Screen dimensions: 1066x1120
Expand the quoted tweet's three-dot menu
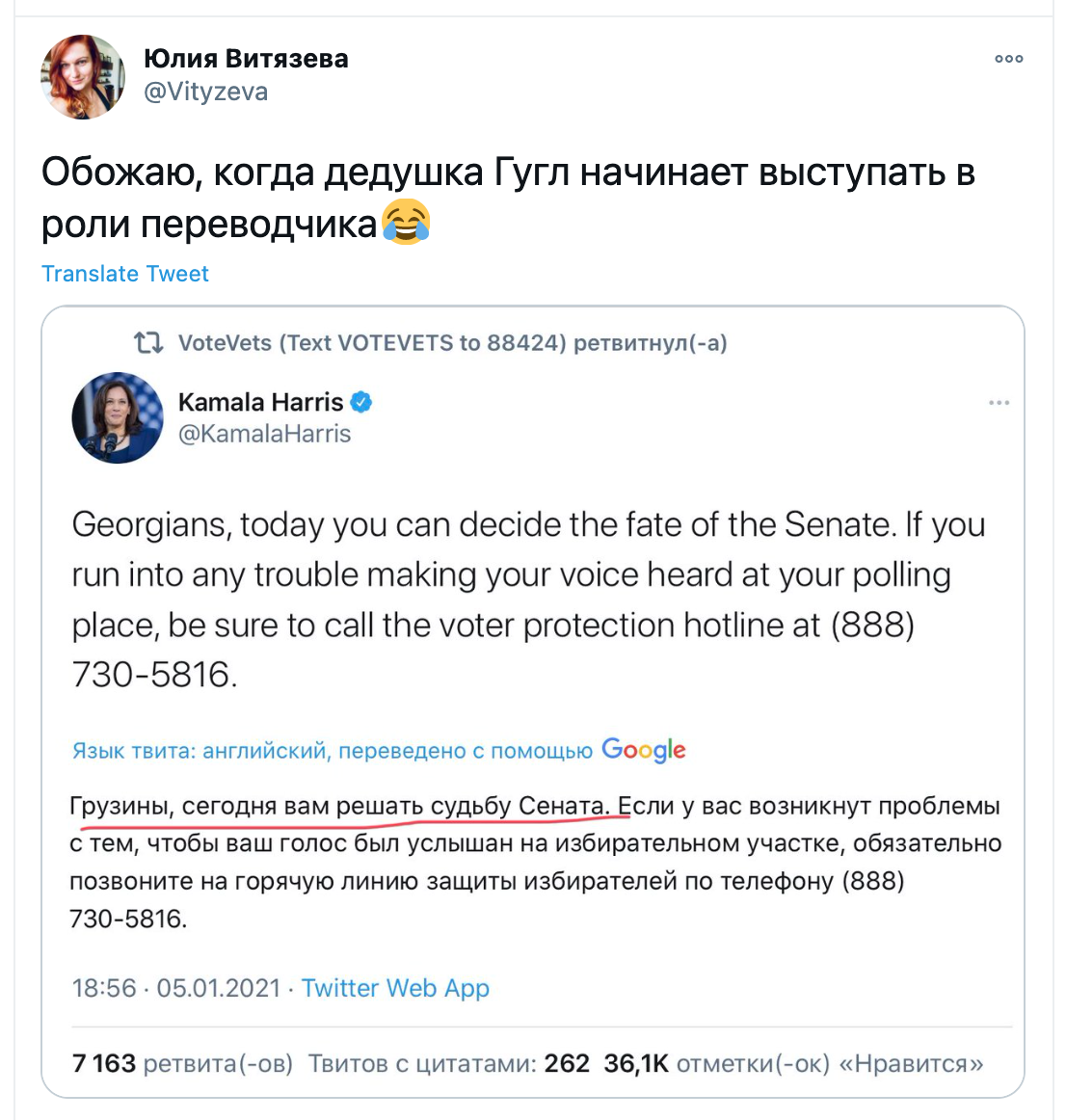click(x=999, y=403)
